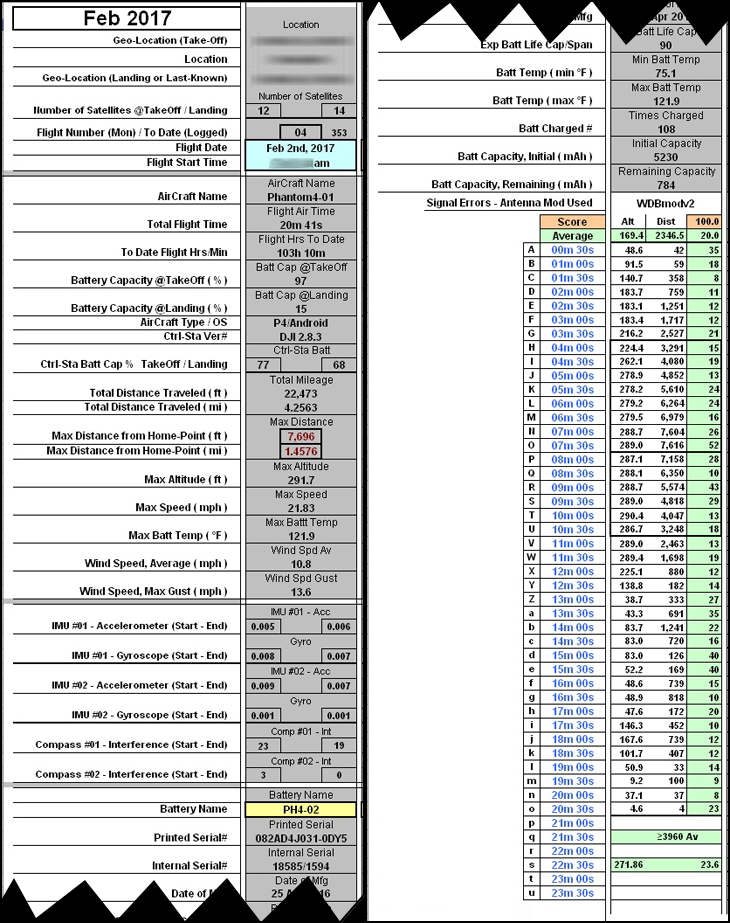The height and width of the screenshot is (923, 730).
Task: Select the Times Charged value "108"
Action: (666, 129)
